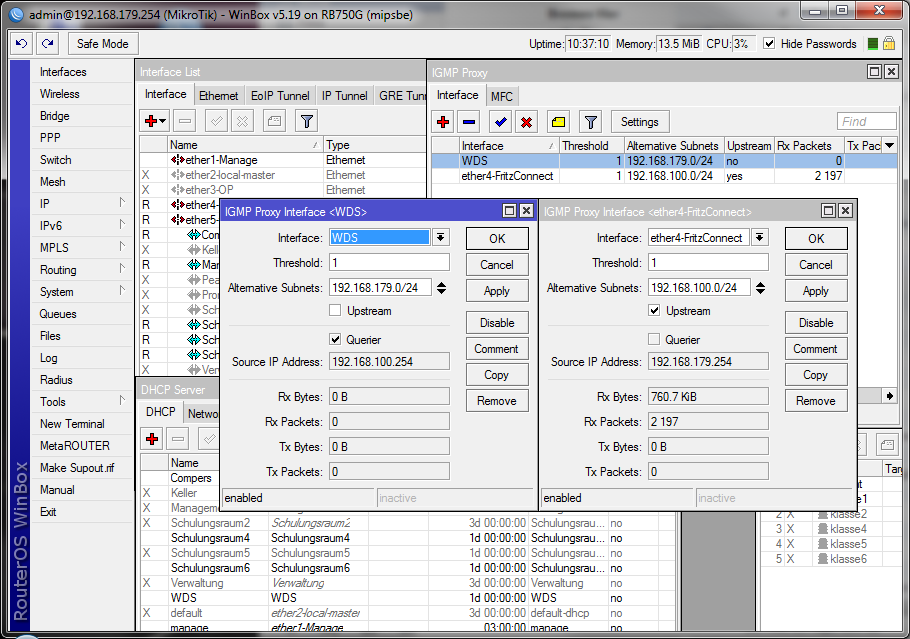Switch to the EoIP Tunnel tab
910x639 pixels.
tap(280, 95)
